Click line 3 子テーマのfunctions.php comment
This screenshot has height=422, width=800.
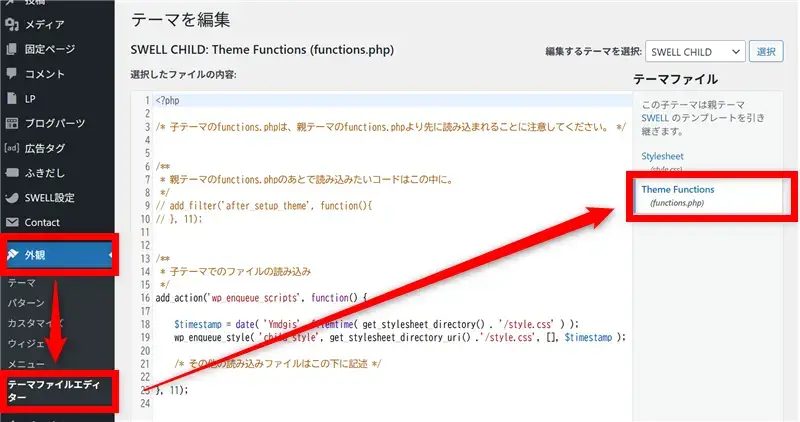click(391, 127)
